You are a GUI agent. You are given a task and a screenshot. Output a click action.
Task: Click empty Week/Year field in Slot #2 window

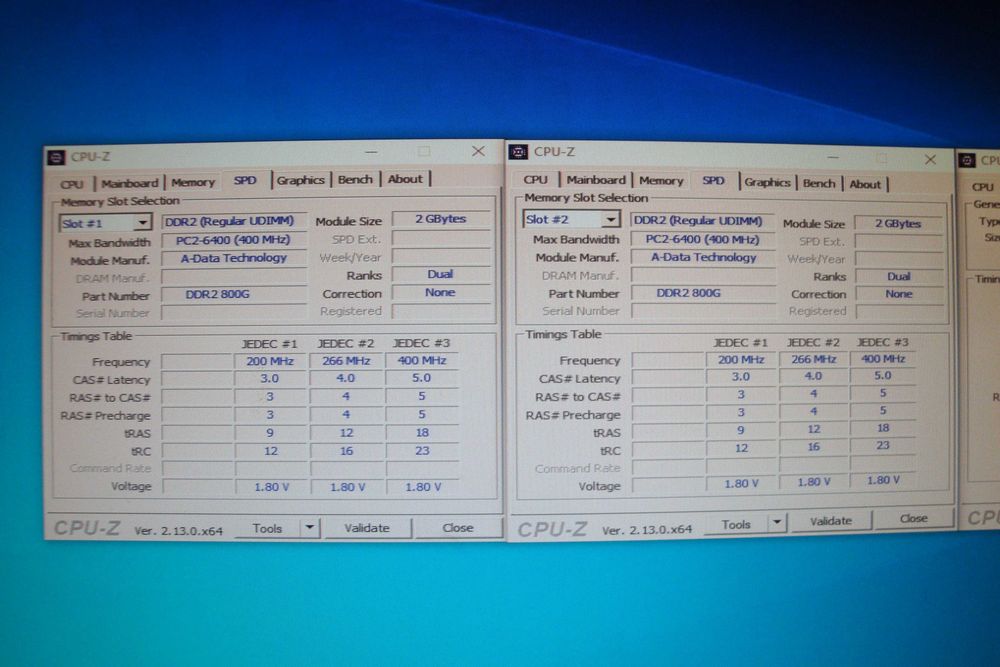[x=898, y=259]
